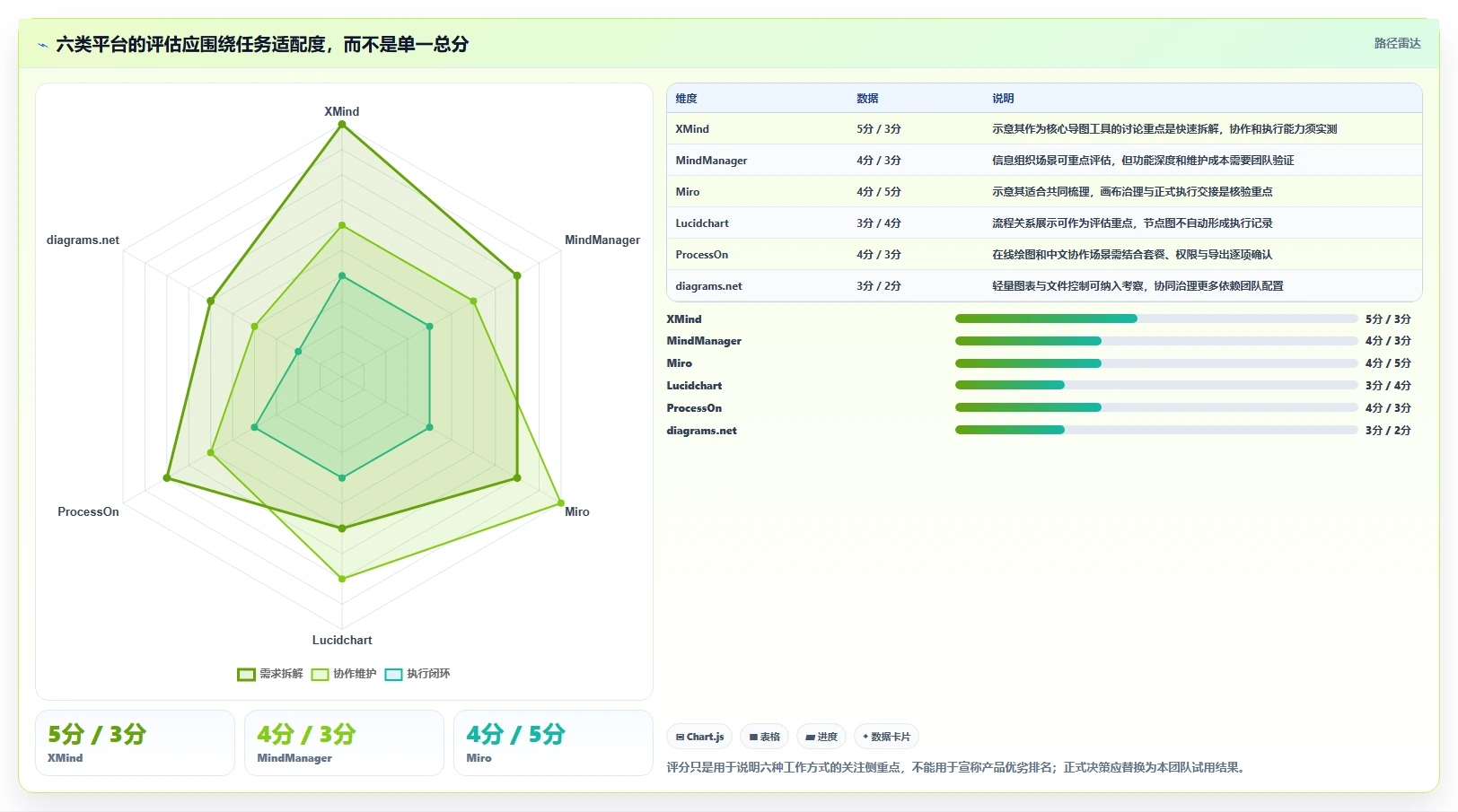Image resolution: width=1458 pixels, height=812 pixels.
Task: Toggle the 需求拆解 legend series
Action: pyautogui.click(x=270, y=674)
